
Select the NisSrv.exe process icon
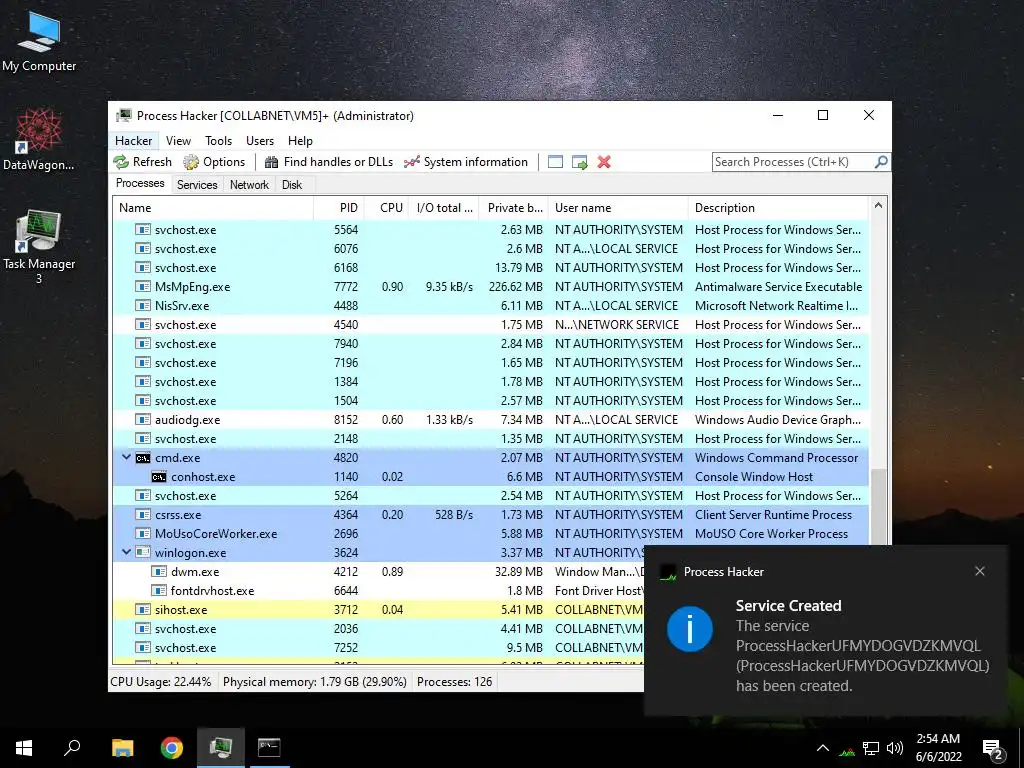[143, 306]
